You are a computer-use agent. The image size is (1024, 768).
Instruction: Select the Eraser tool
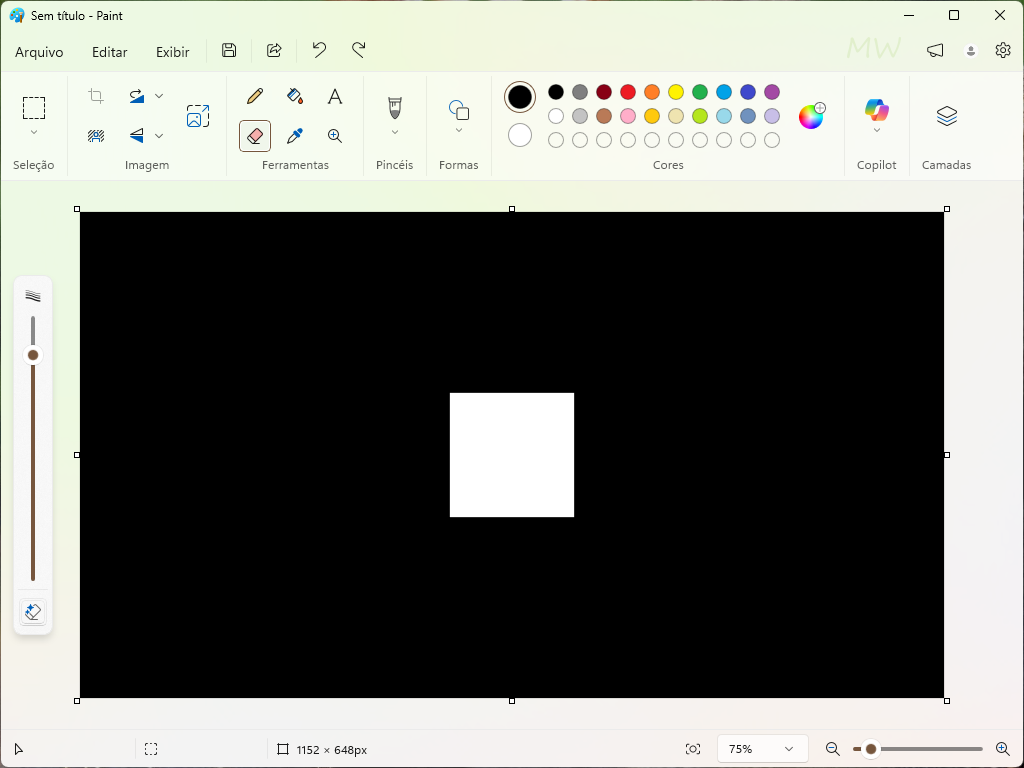pyautogui.click(x=255, y=135)
